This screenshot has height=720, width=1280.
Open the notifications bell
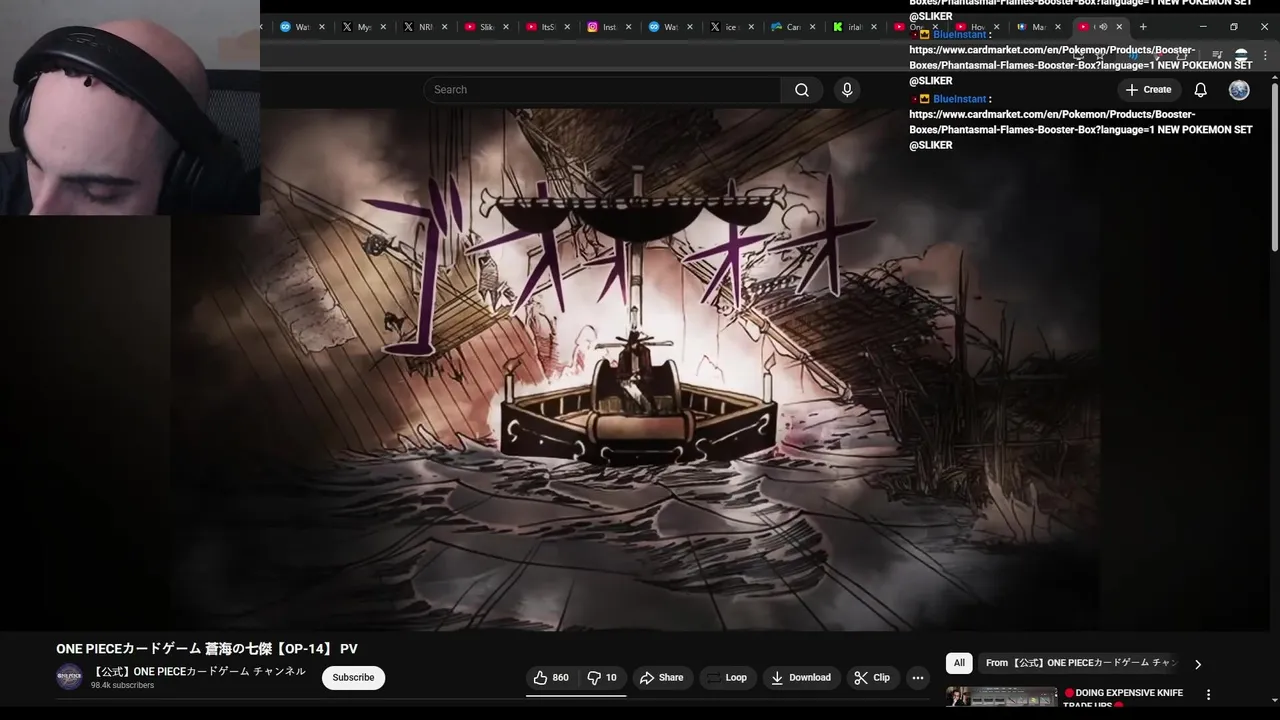tap(1200, 90)
